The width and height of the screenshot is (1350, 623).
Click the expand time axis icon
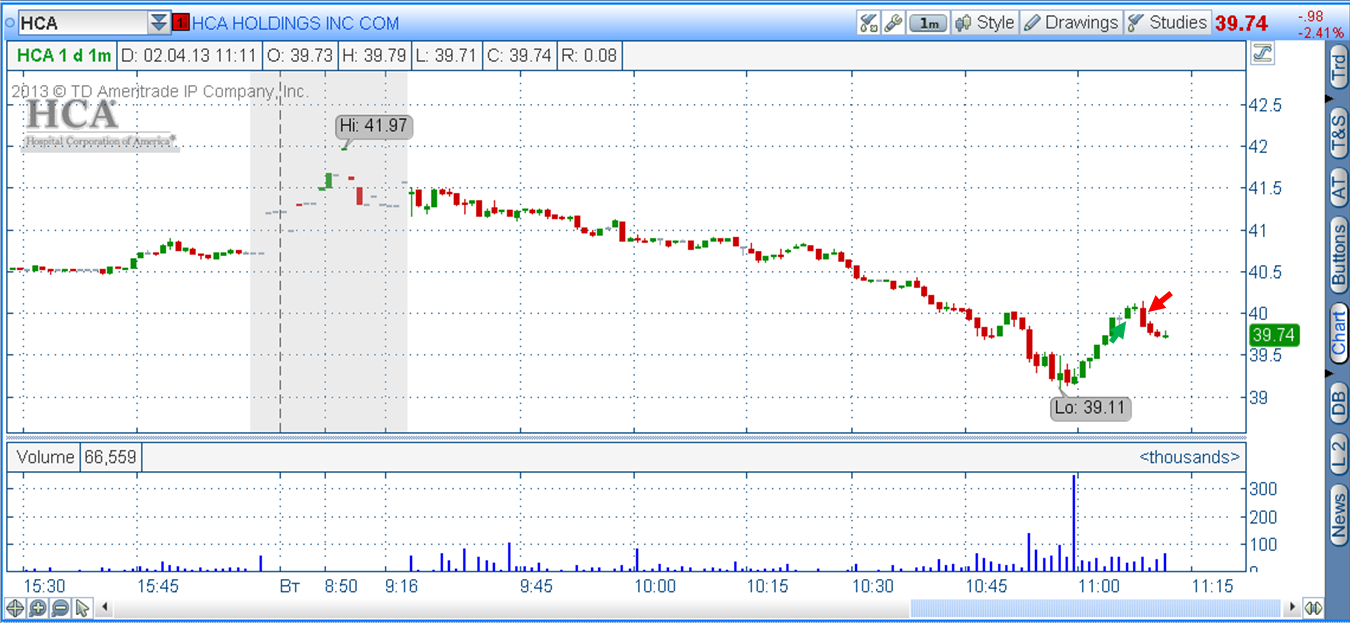(1314, 607)
